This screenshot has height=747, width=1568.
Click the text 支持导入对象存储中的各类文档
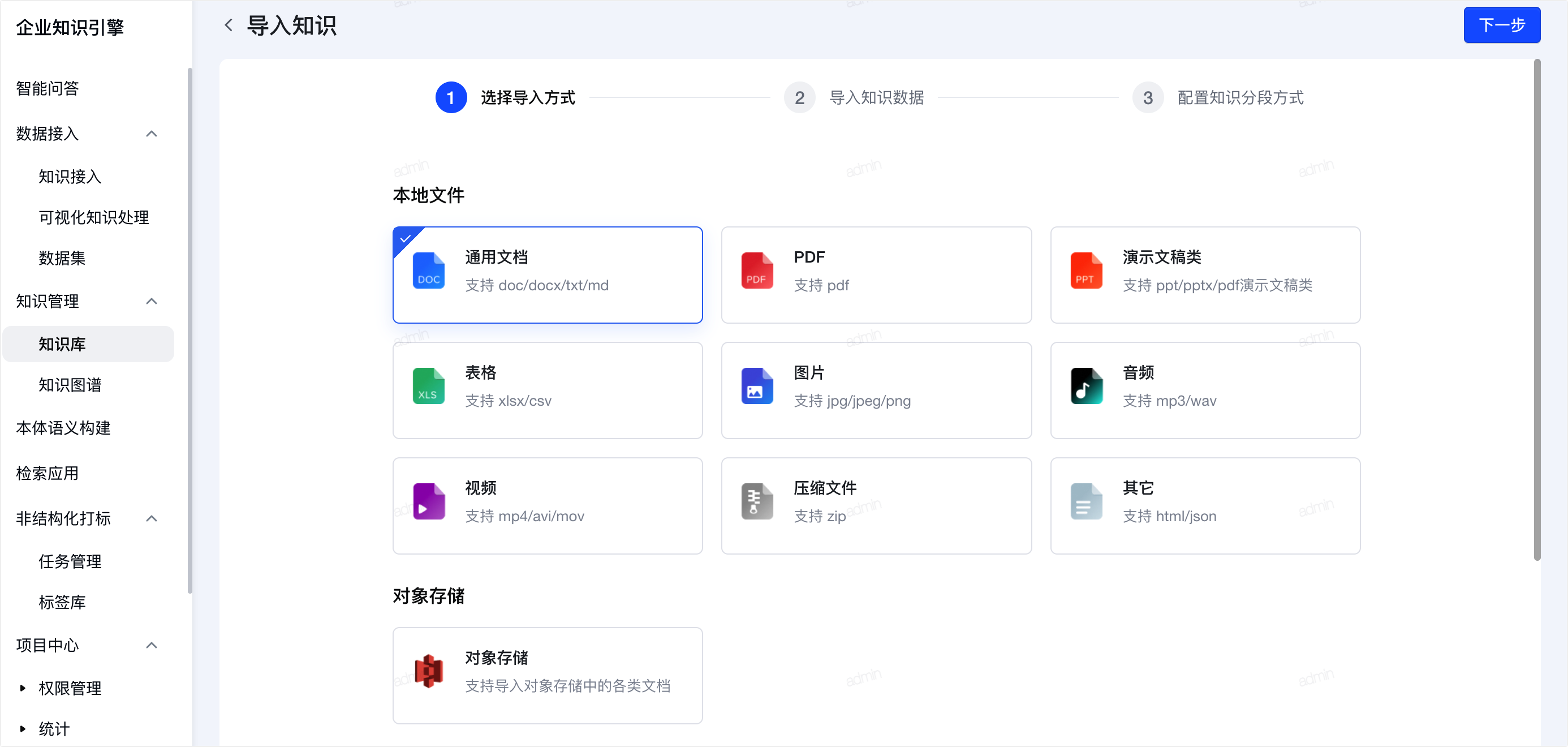pyautogui.click(x=568, y=685)
